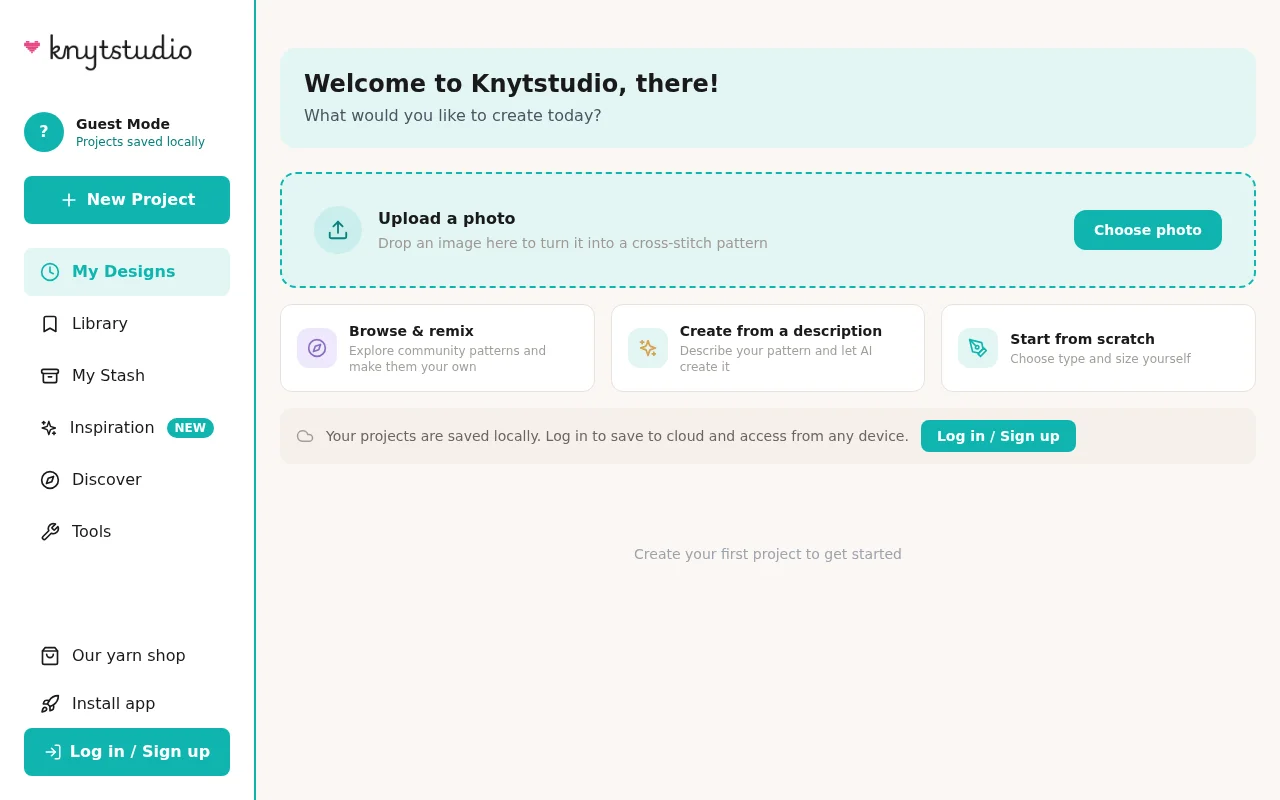Open the Tools section
The height and width of the screenshot is (800, 1280).
point(127,532)
